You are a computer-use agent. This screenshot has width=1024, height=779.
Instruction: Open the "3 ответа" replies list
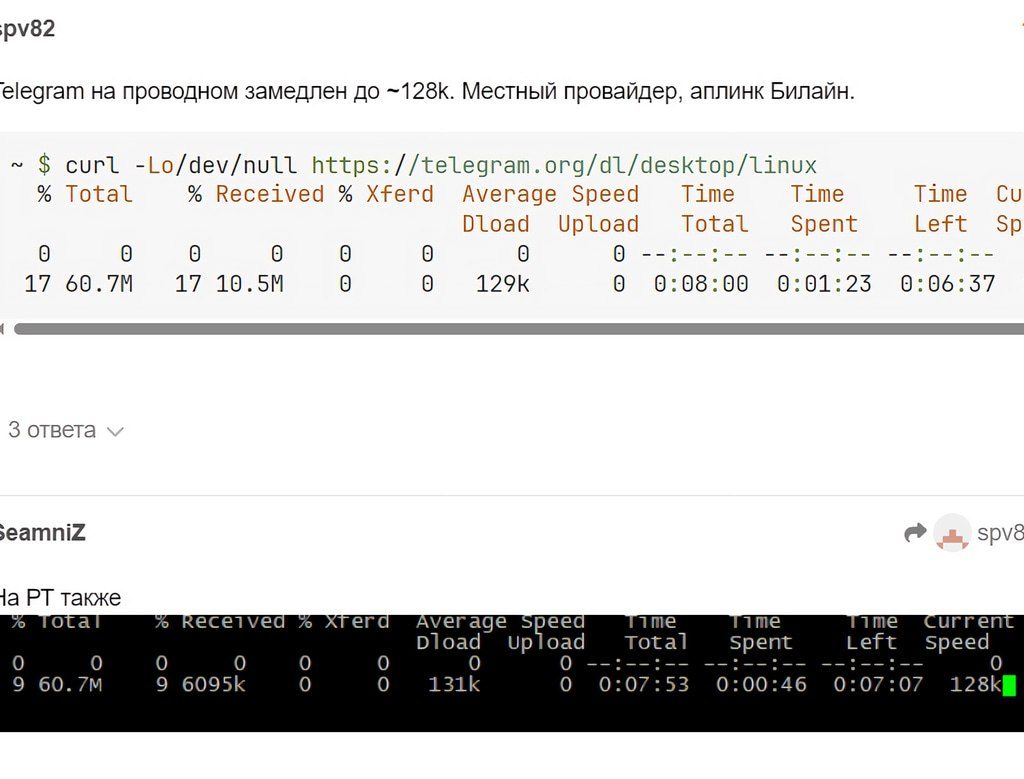pyautogui.click(x=52, y=431)
